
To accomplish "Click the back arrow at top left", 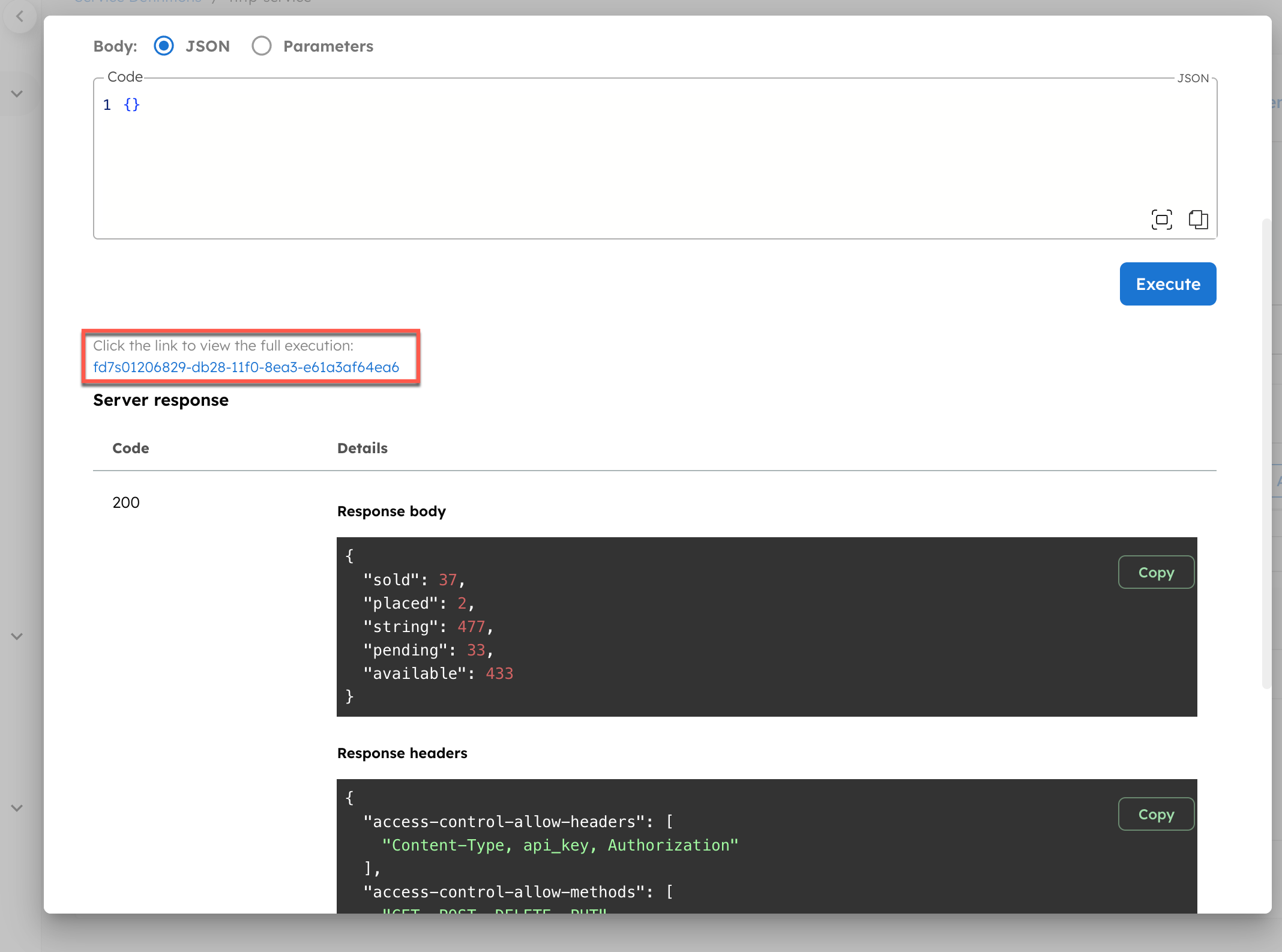I will [x=20, y=16].
